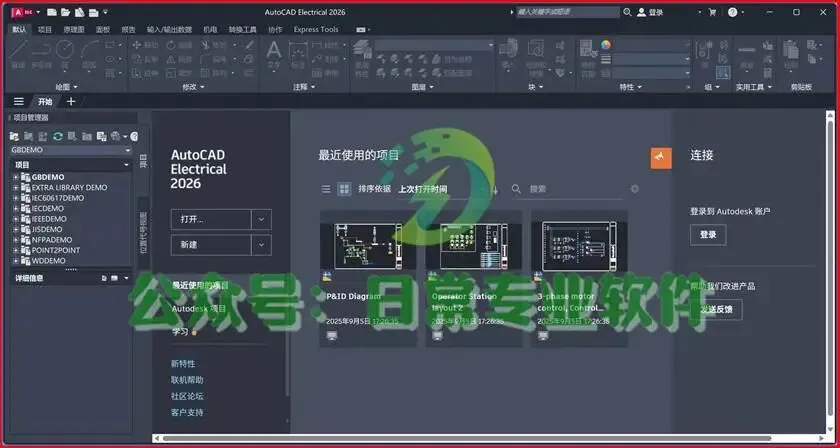Click the Insert block icon
Screen dimensions: 840x448
[x=508, y=54]
